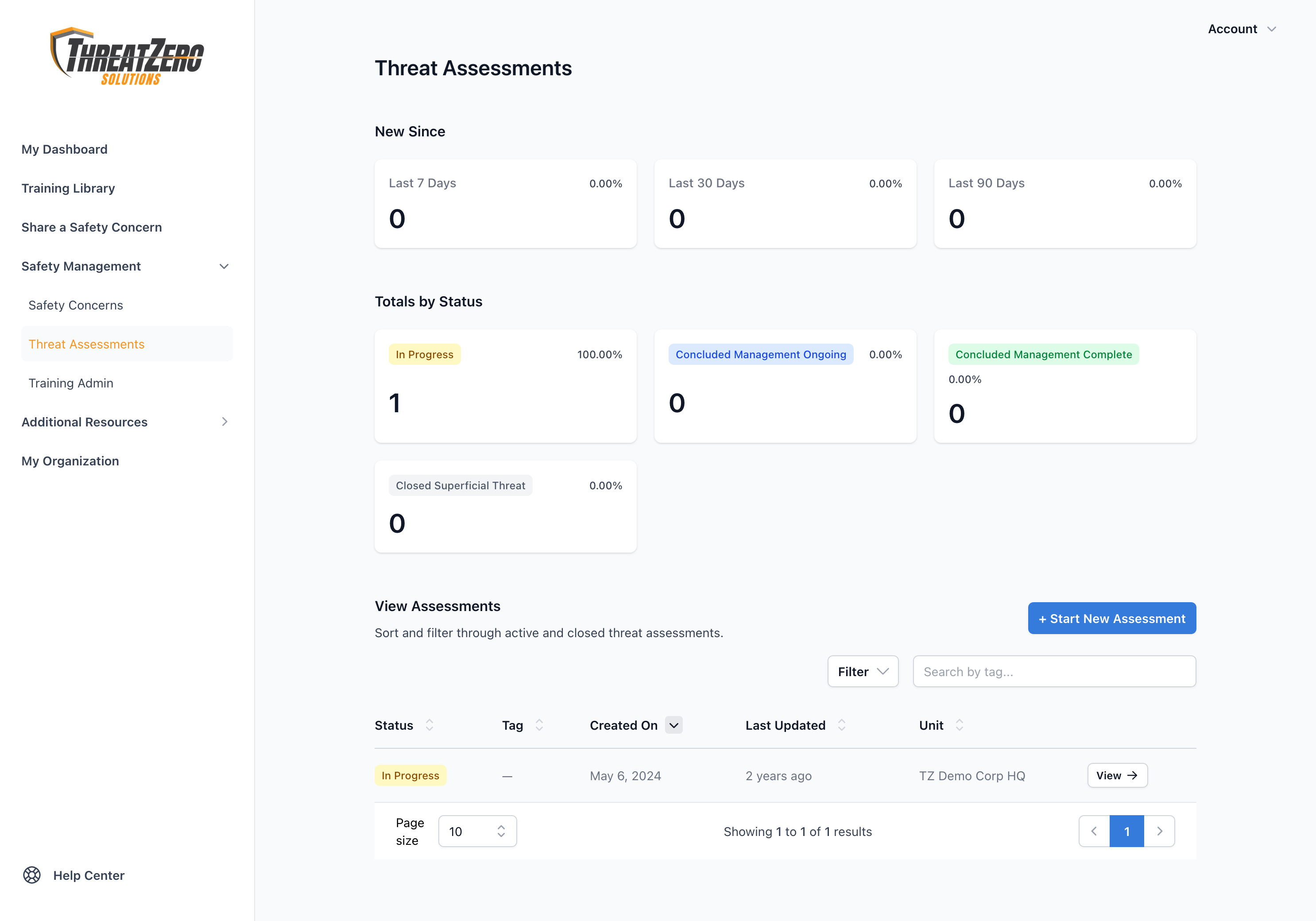
Task: Click the ThreatZero Solutions logo
Action: (127, 56)
